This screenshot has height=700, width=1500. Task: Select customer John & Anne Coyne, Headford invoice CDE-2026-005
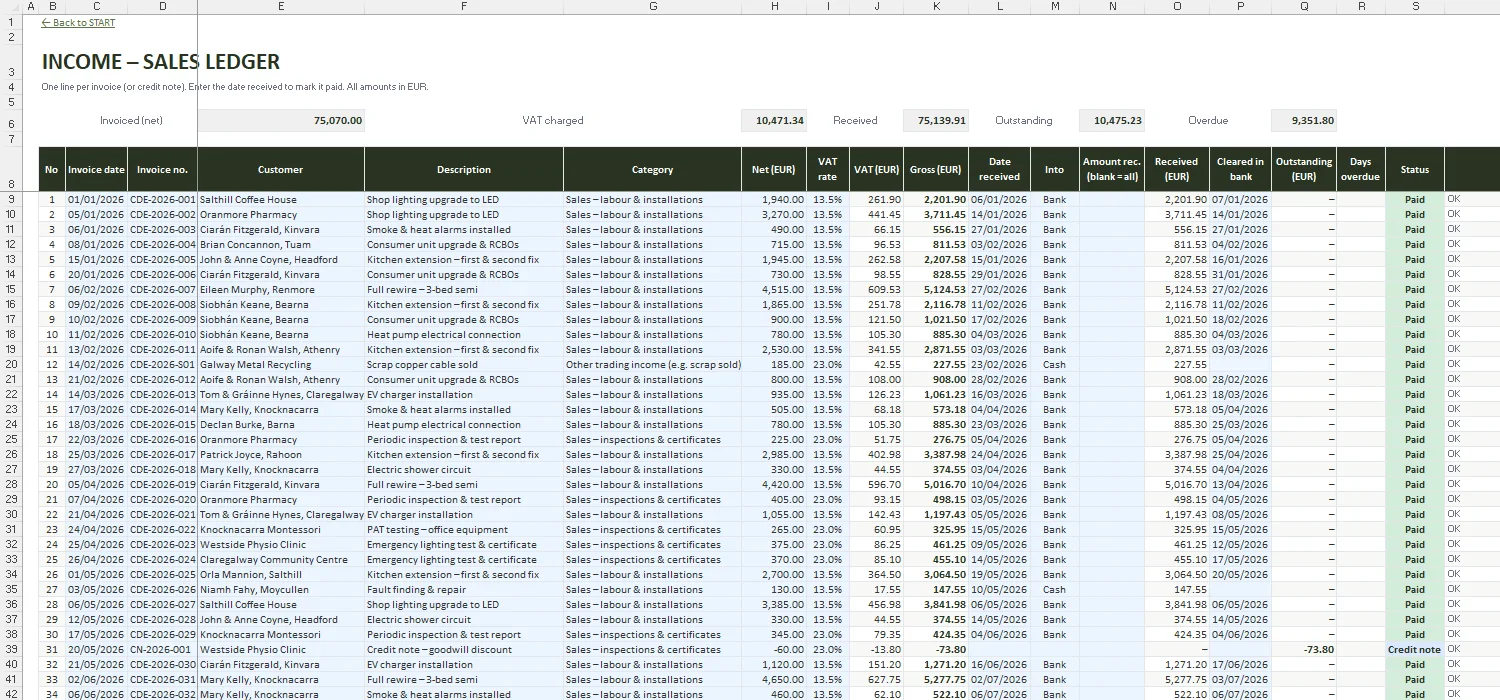click(x=281, y=260)
